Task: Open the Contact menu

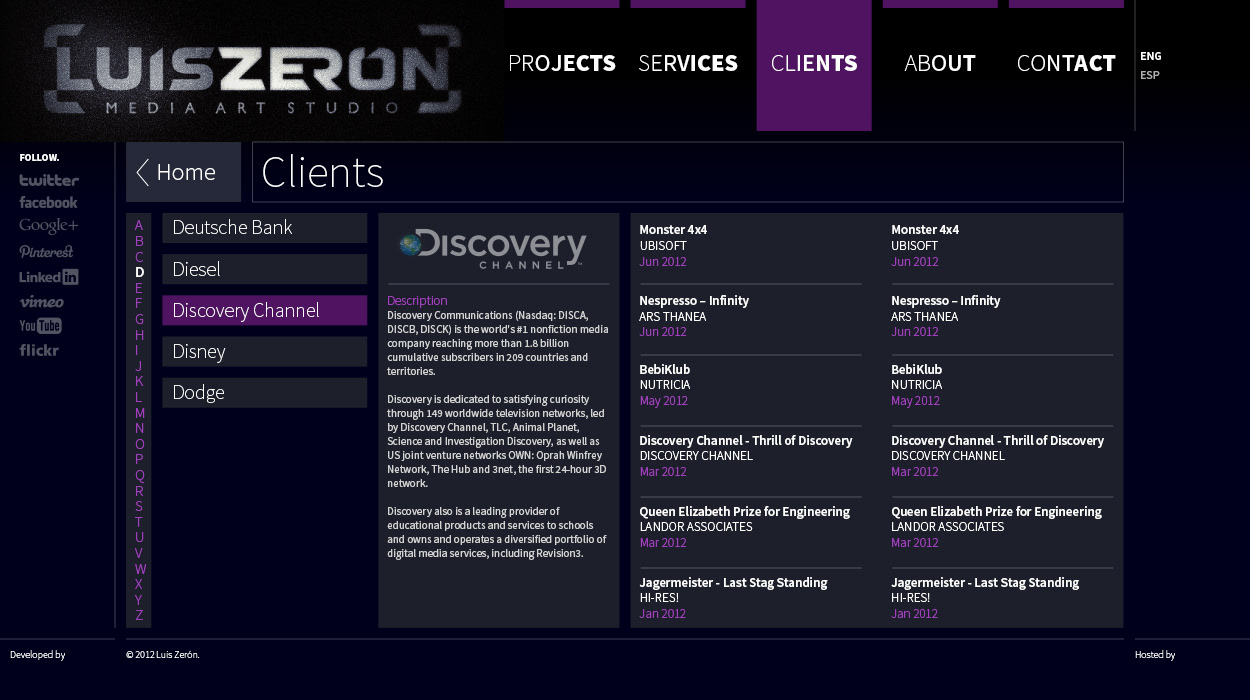Action: 1066,65
